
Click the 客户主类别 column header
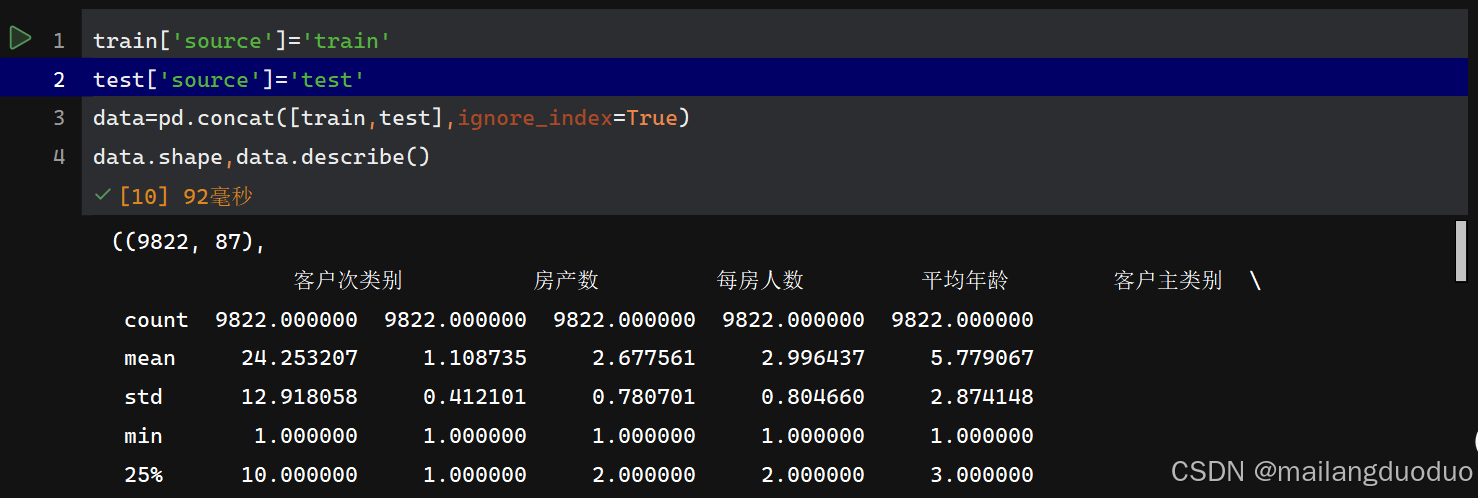click(1168, 281)
